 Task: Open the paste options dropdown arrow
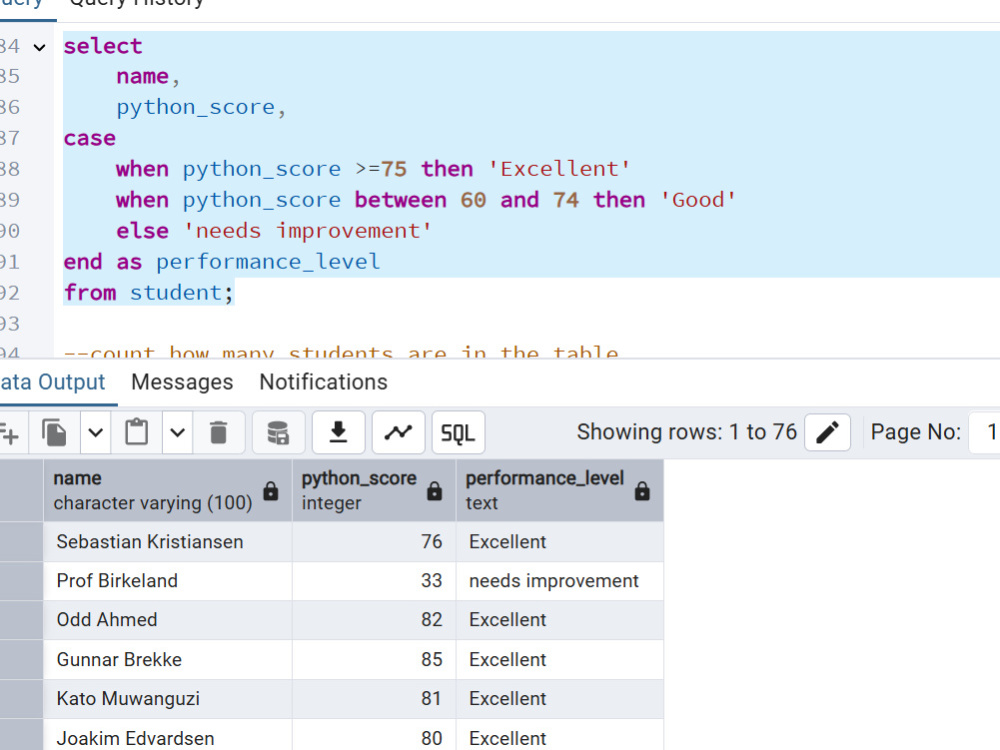178,433
